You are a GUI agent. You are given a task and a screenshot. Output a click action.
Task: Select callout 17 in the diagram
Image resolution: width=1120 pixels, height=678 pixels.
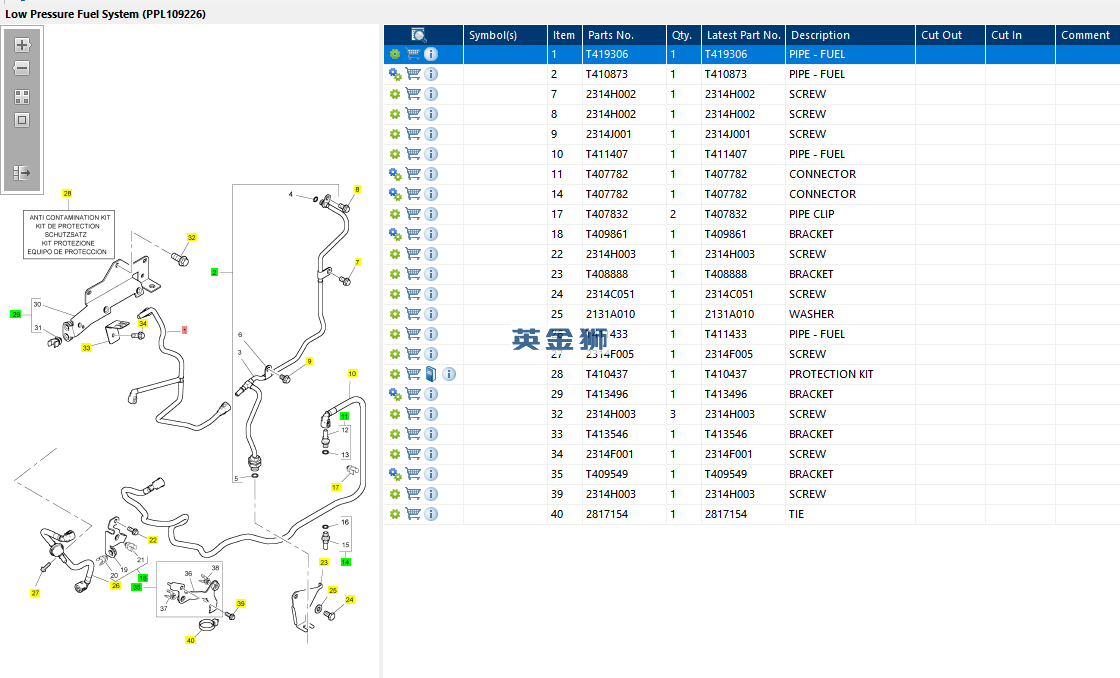point(336,487)
